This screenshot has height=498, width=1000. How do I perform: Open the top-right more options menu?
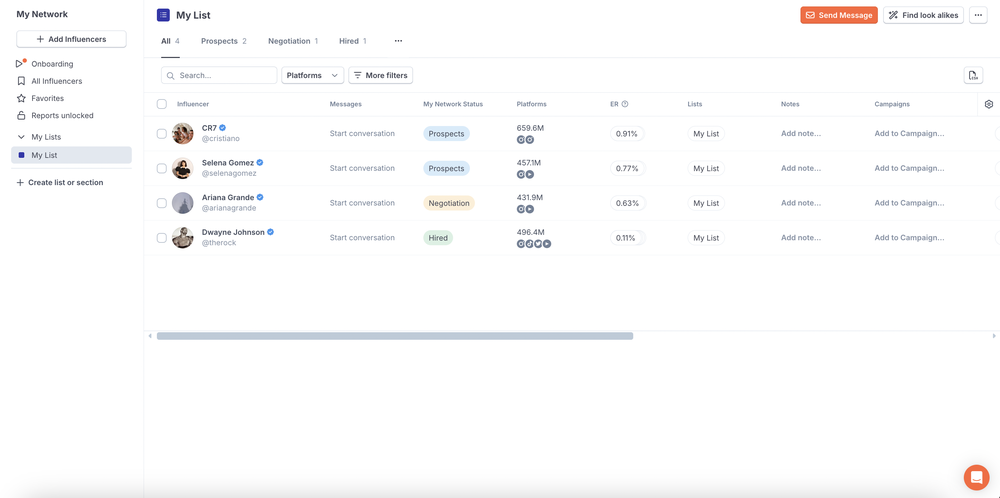(978, 15)
